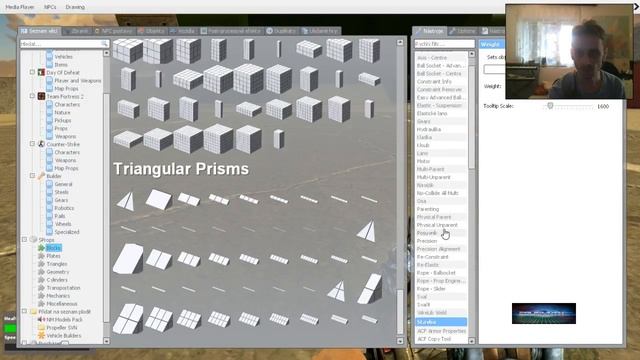Select the Gears category under Builder
Image resolution: width=640 pixels, height=360 pixels.
(61, 200)
